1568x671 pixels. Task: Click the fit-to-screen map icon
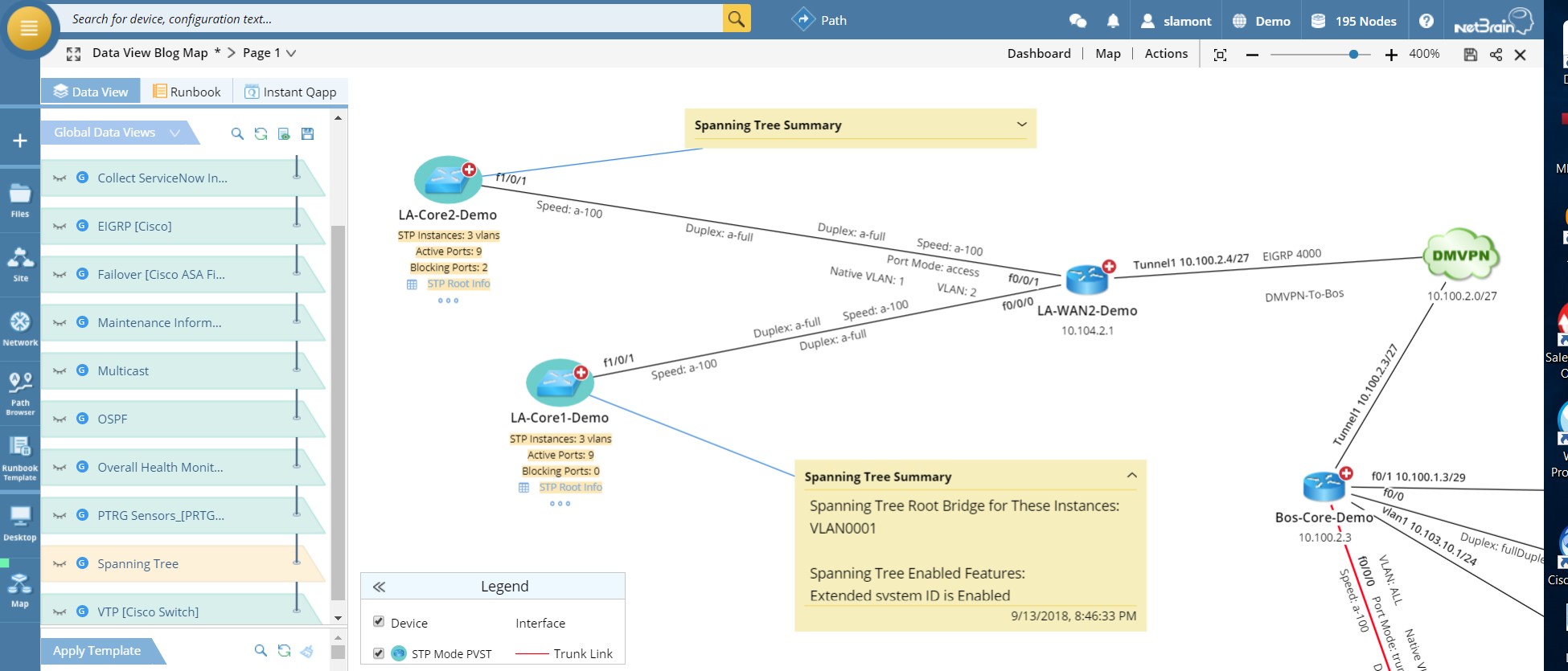point(1220,55)
